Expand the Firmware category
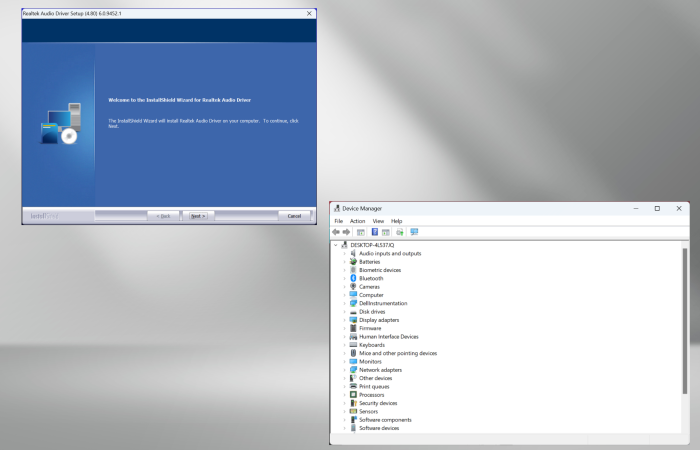700x450 pixels. tap(344, 328)
